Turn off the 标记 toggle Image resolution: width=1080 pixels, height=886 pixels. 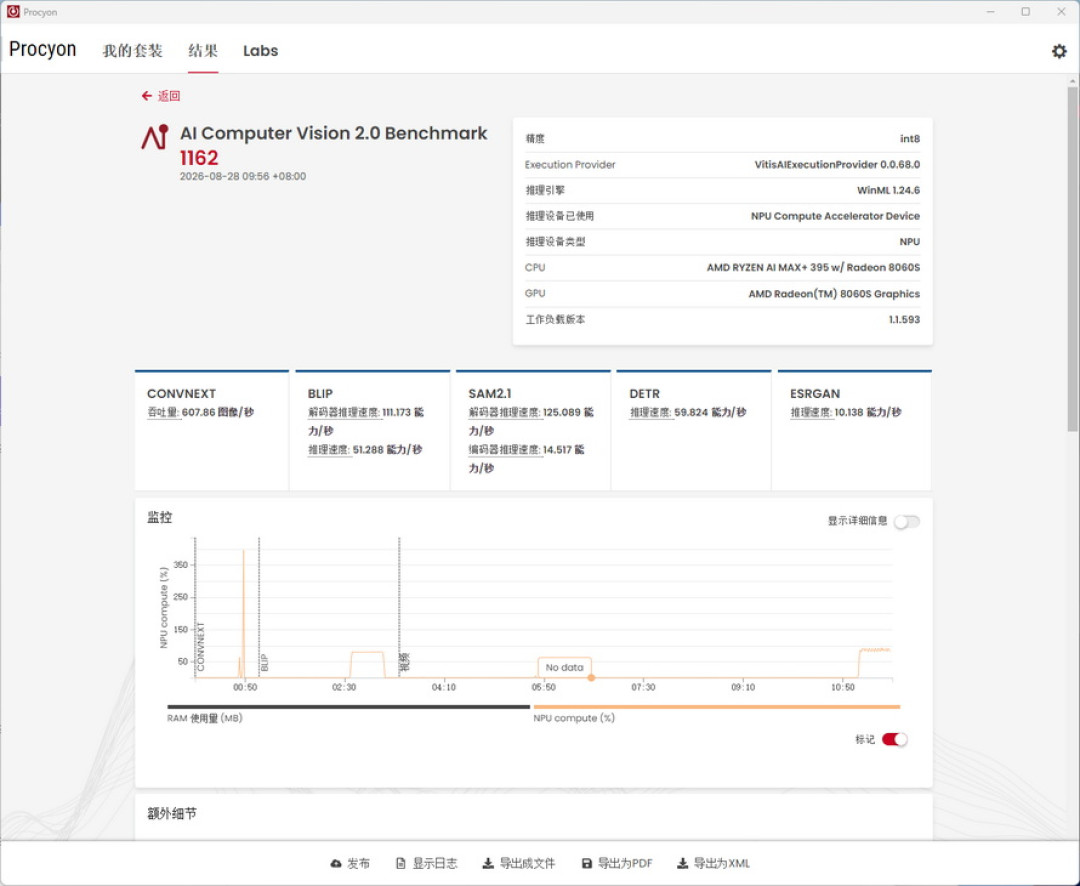tap(894, 739)
